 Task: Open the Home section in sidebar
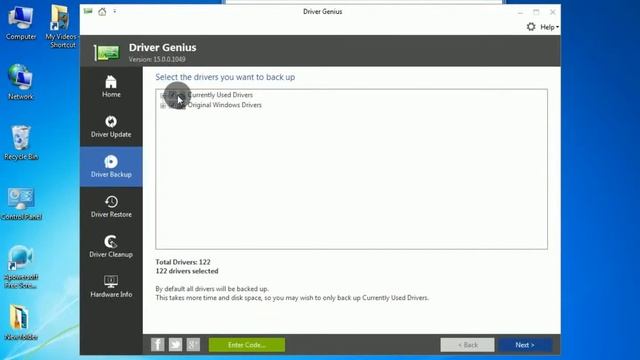(x=111, y=87)
